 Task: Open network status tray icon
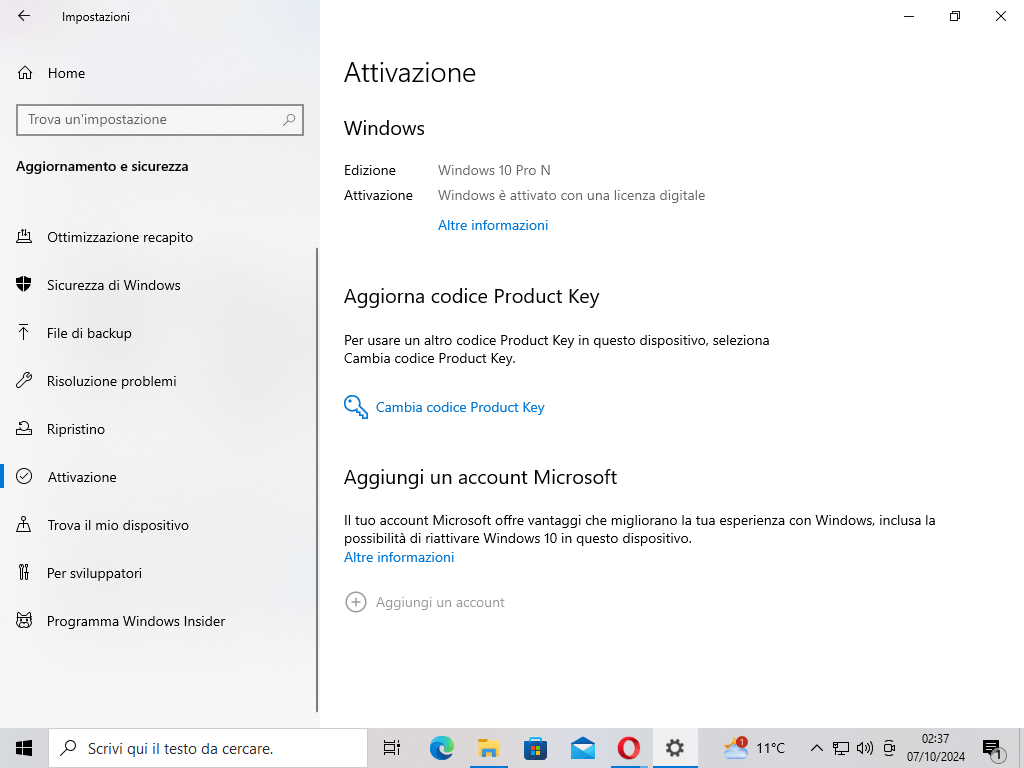click(x=840, y=748)
